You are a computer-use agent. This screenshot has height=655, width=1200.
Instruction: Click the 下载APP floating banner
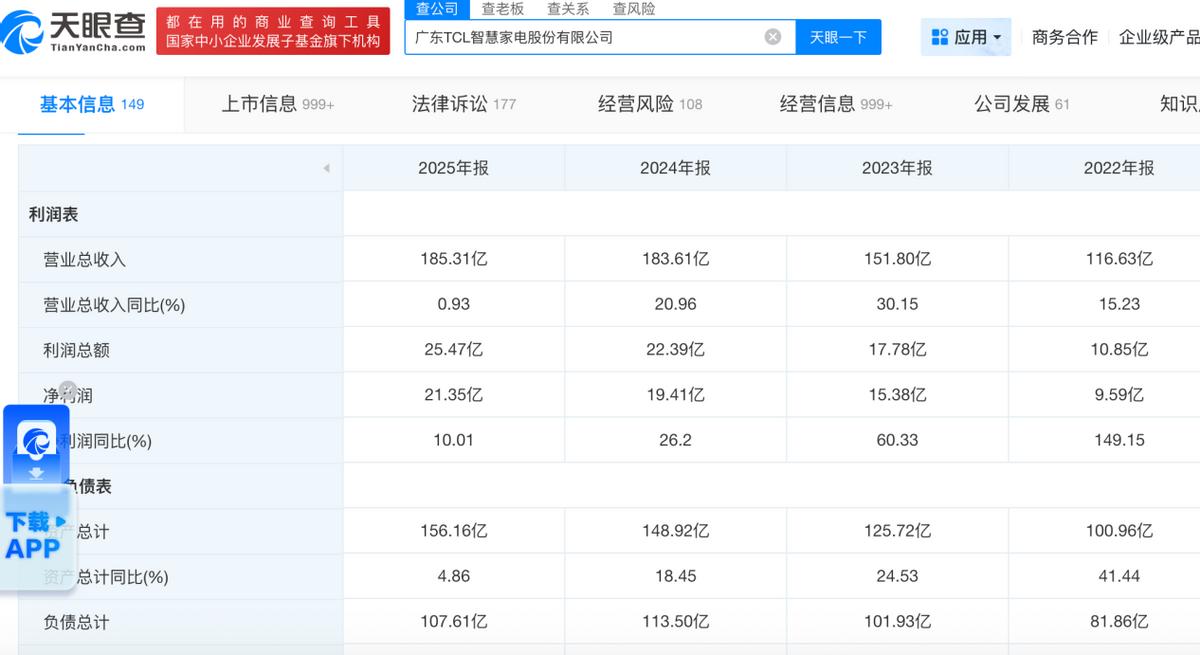(36, 537)
